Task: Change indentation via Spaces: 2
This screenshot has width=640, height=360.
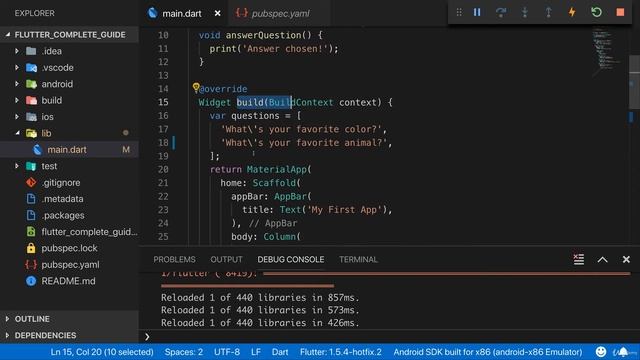Action: (x=184, y=352)
